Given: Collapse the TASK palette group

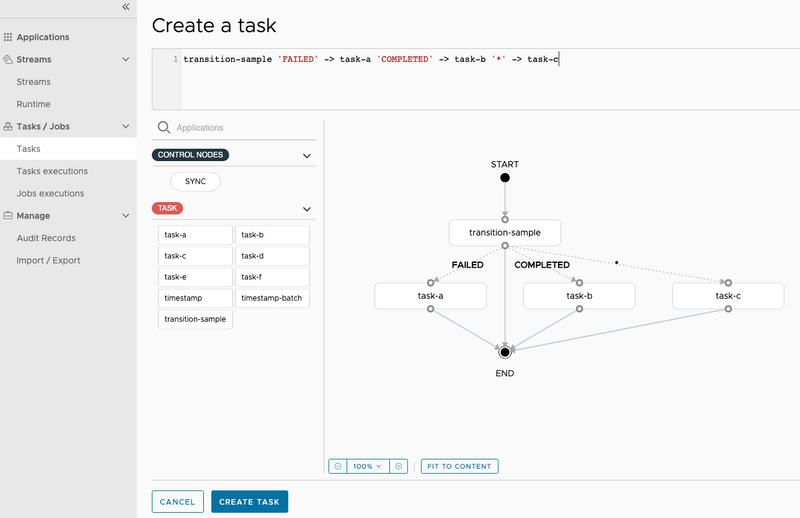Looking at the screenshot, I should (x=307, y=209).
